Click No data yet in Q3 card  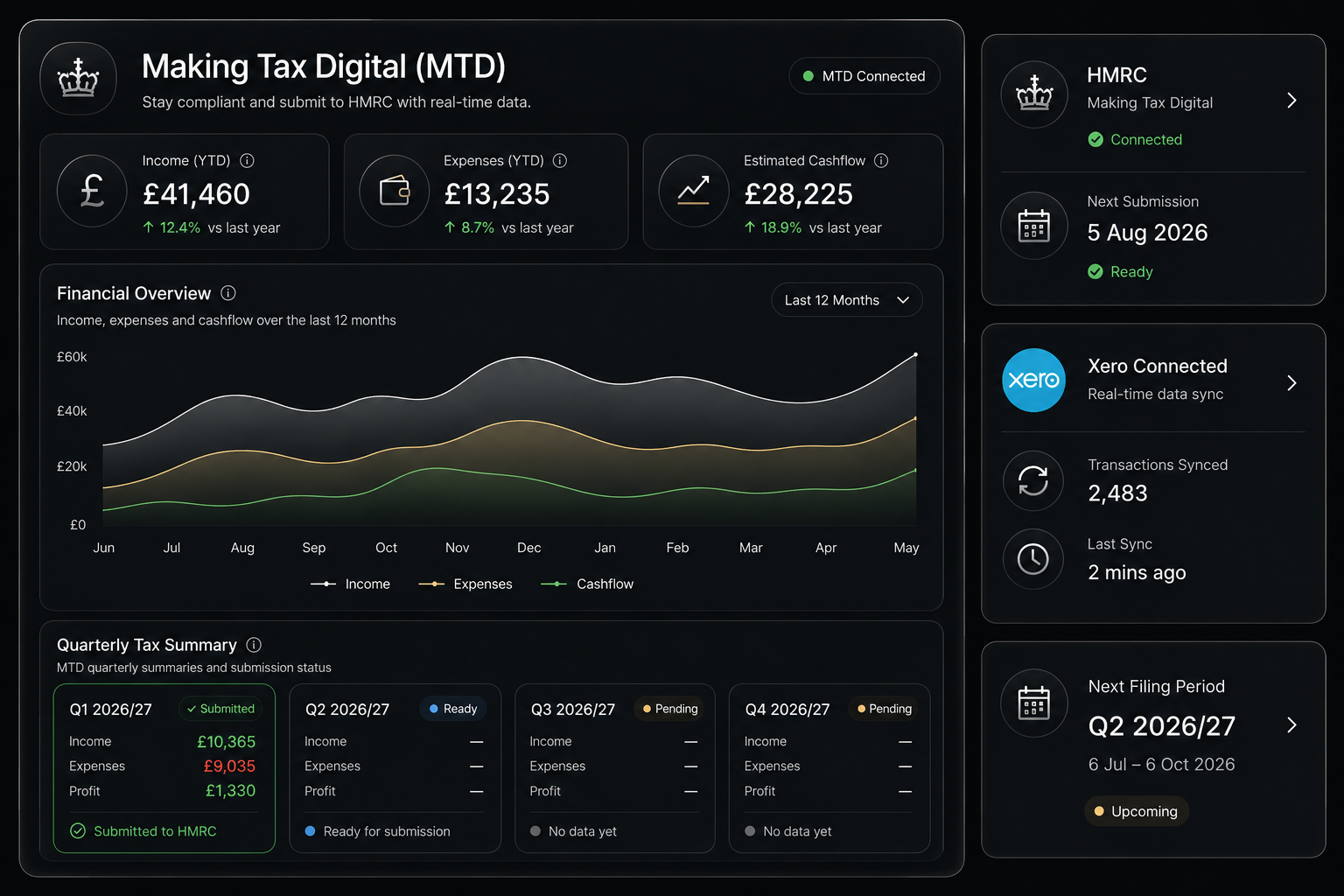coord(582,831)
